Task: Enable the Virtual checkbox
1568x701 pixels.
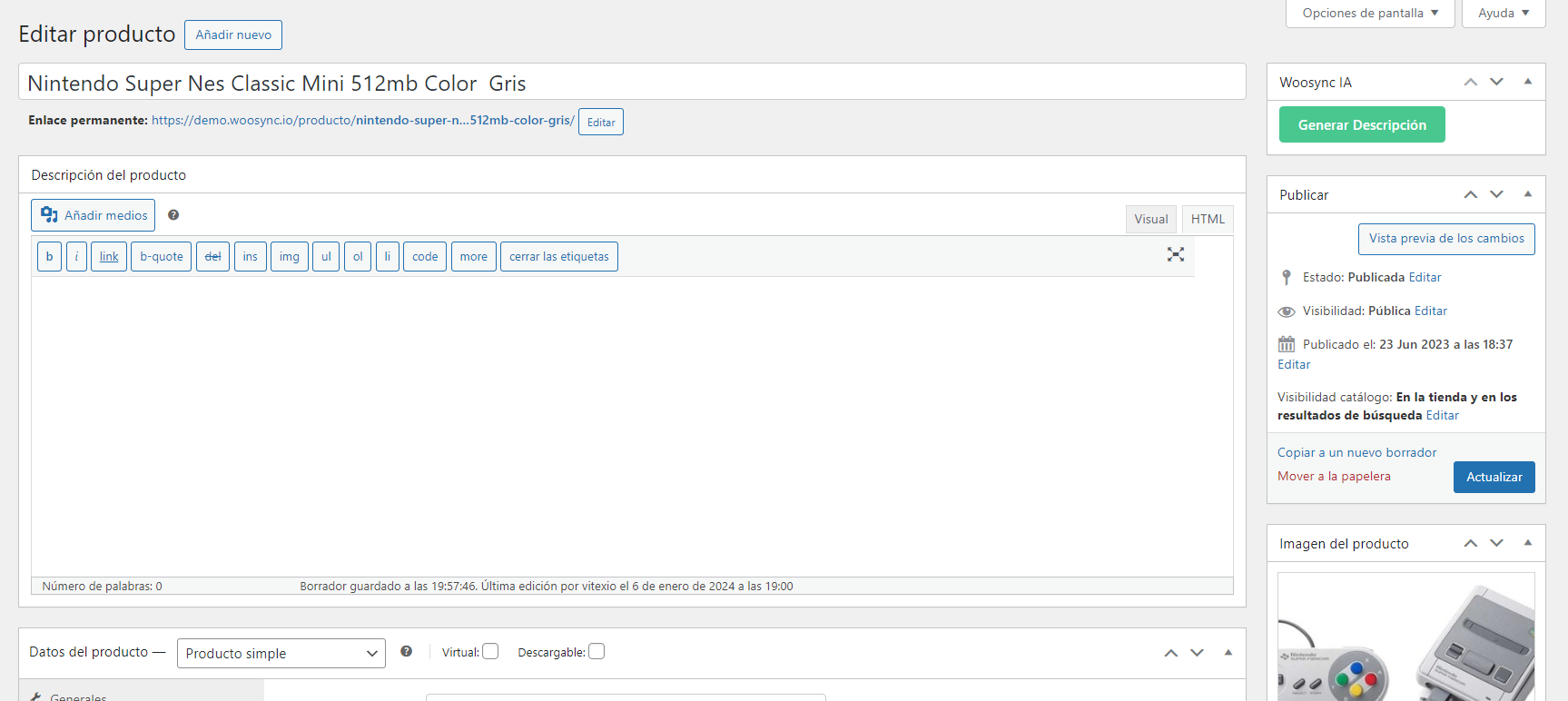Action: tap(490, 651)
